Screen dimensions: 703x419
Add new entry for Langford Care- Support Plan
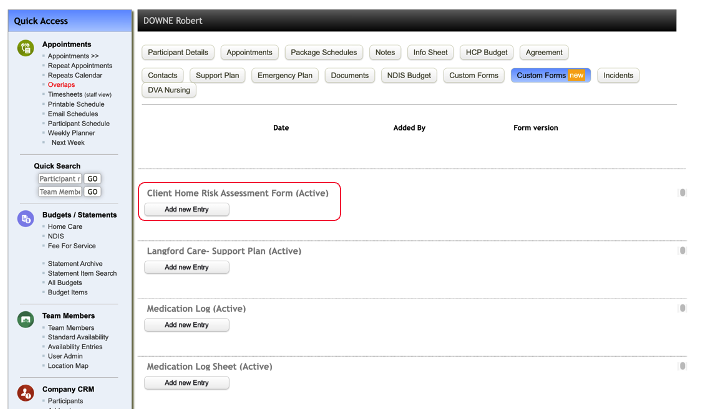[x=187, y=267]
